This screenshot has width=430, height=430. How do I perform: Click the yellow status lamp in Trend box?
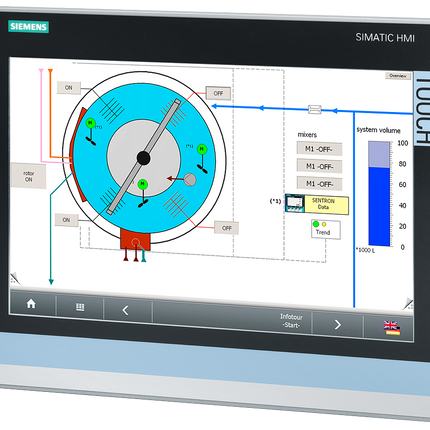(x=324, y=224)
